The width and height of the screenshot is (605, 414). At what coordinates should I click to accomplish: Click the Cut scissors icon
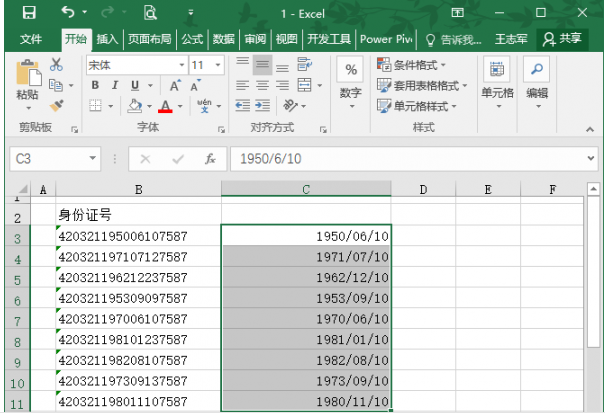[56, 64]
